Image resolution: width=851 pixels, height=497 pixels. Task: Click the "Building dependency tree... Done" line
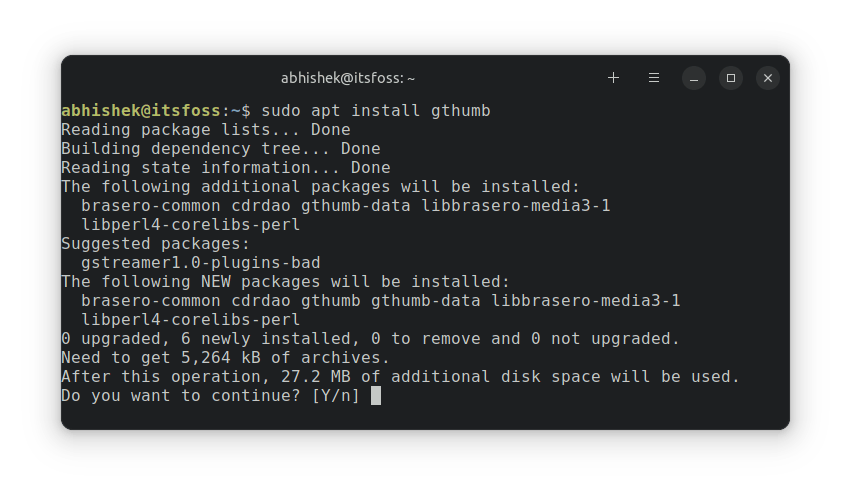220,148
